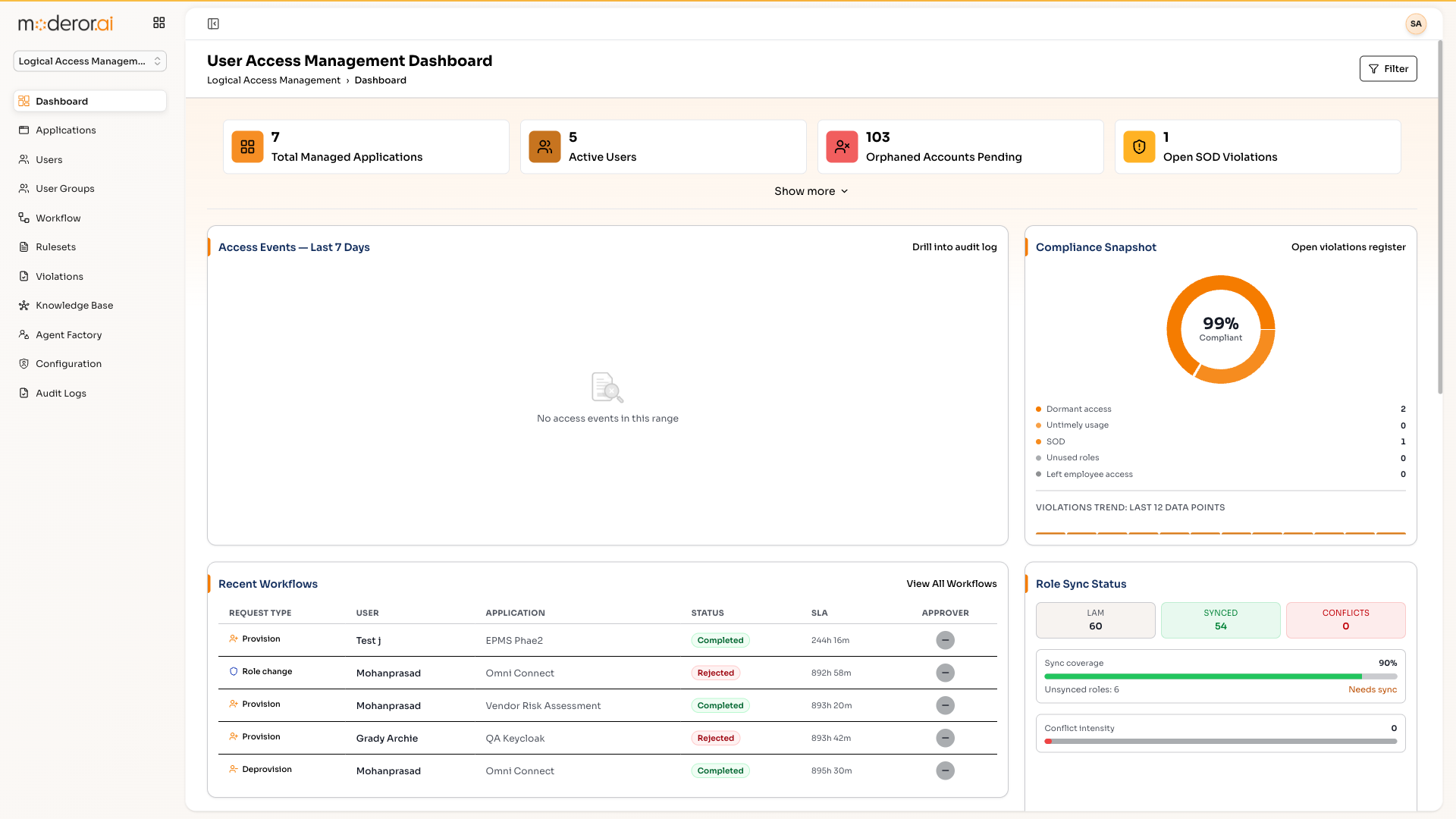Click the Workflow sidebar icon
The width and height of the screenshot is (1456, 819).
[x=24, y=218]
